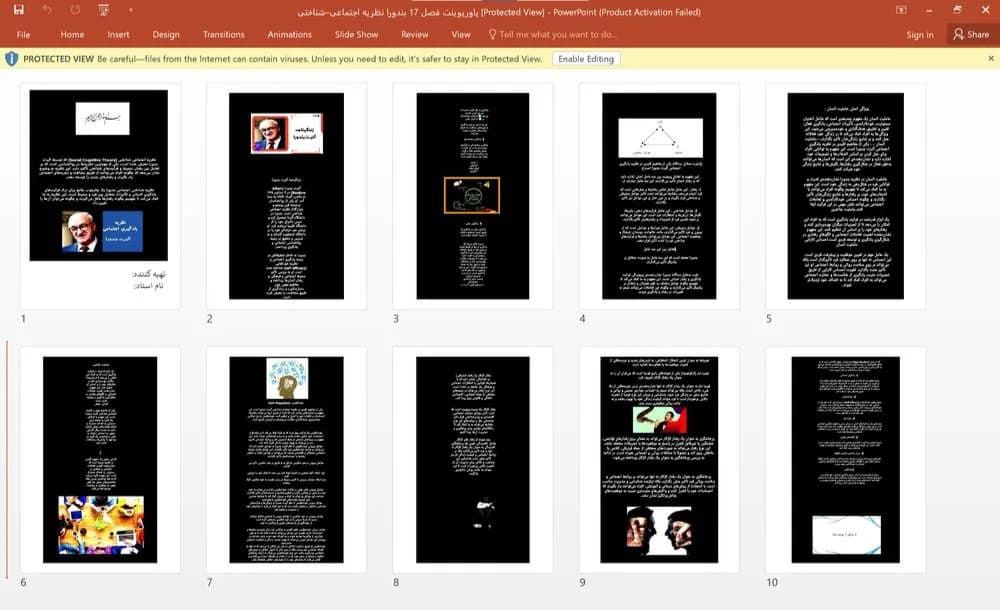Click the Sign in link

(920, 34)
